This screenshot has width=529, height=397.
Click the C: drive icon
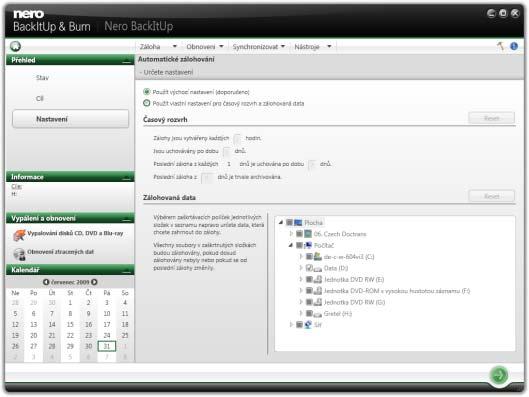tap(318, 257)
